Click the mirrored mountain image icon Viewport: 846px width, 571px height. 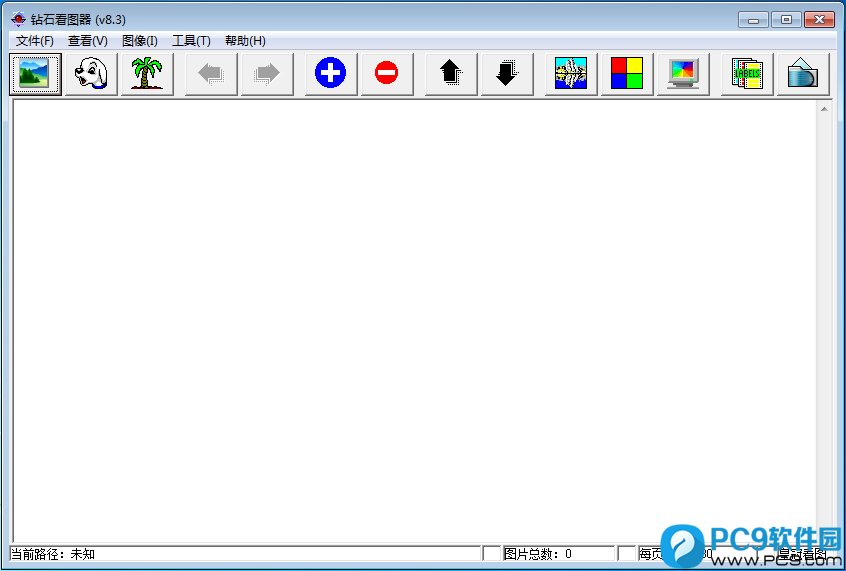pyautogui.click(x=571, y=74)
